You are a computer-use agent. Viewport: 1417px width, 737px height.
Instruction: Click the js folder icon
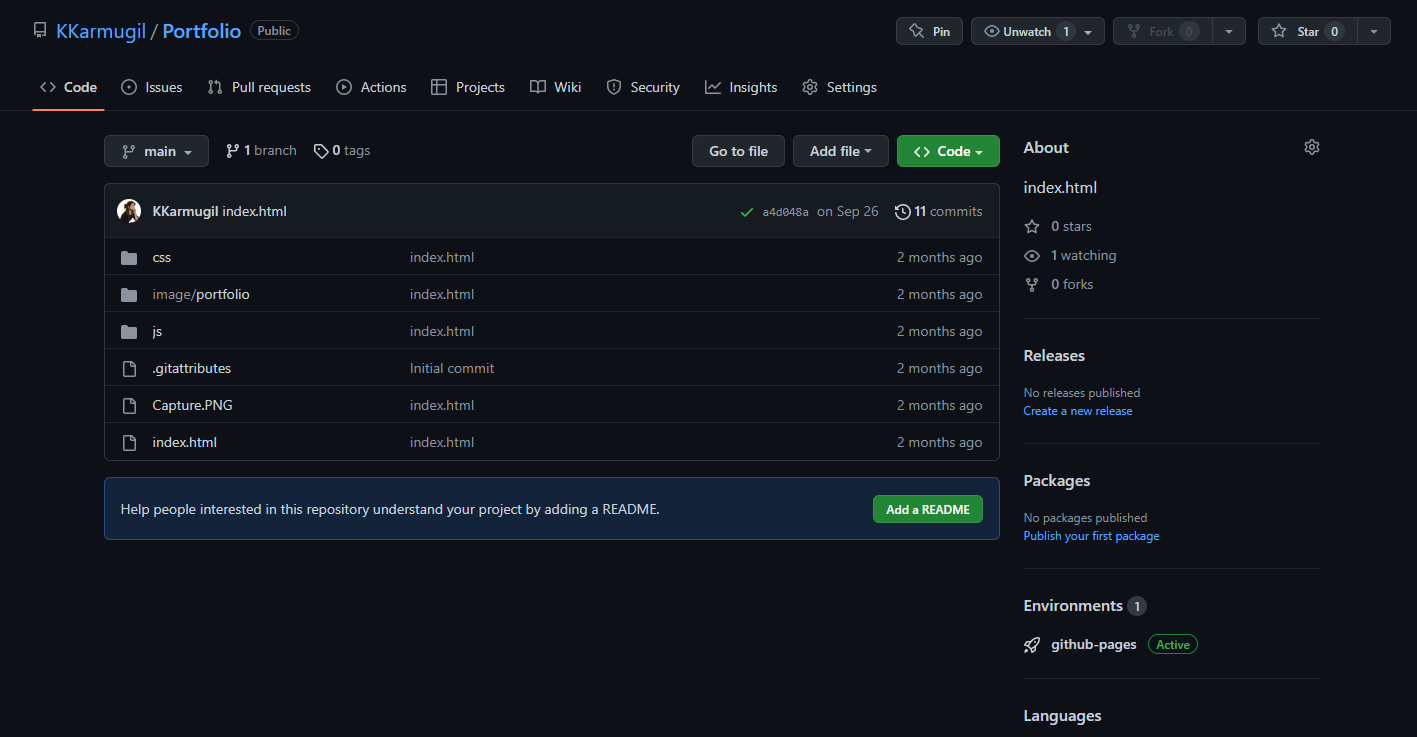pos(129,332)
